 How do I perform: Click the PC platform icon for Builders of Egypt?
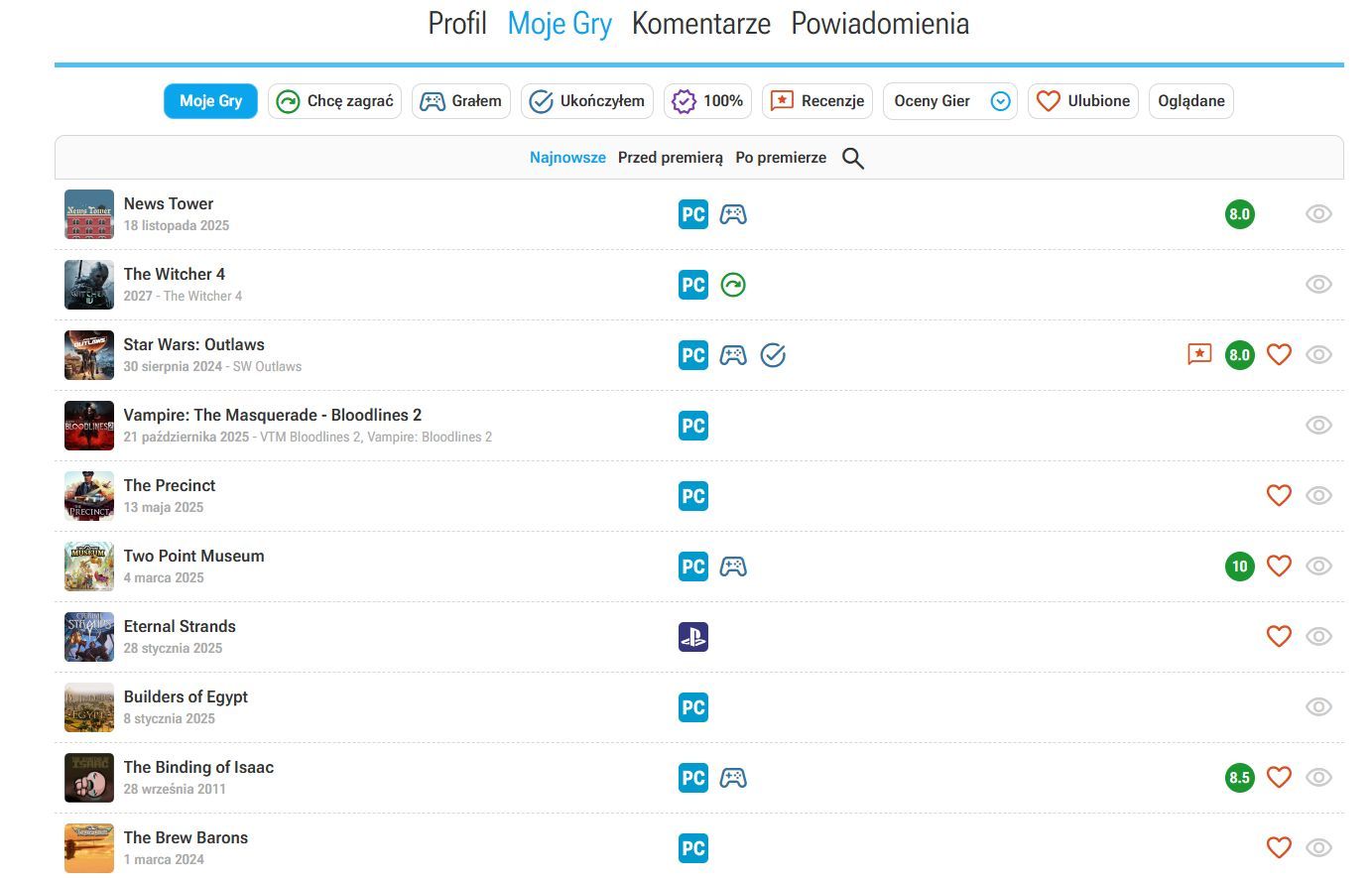692,707
